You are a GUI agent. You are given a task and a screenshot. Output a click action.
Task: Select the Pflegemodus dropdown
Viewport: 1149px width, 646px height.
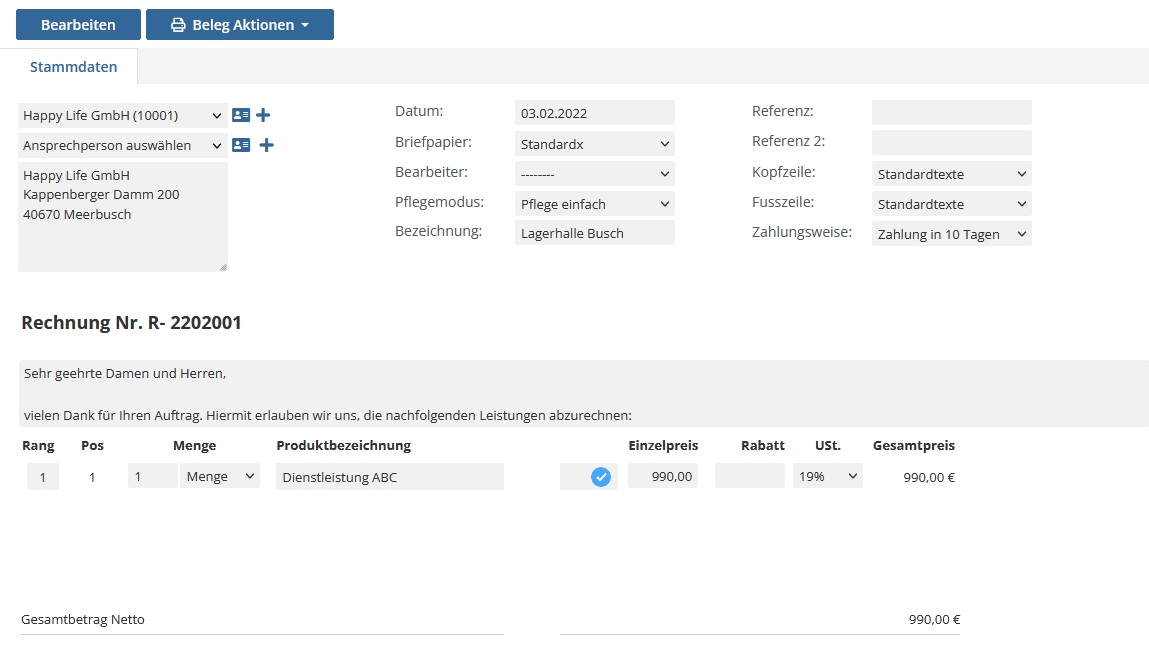[x=595, y=204]
